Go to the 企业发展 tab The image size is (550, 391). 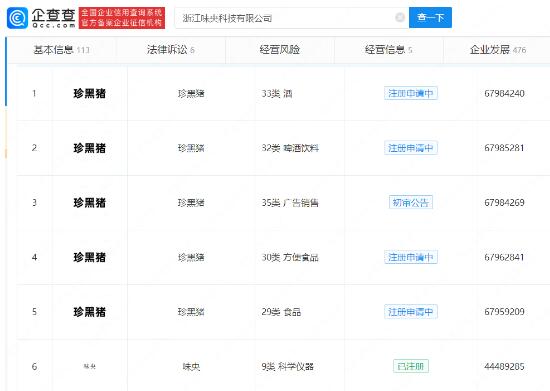click(x=498, y=50)
